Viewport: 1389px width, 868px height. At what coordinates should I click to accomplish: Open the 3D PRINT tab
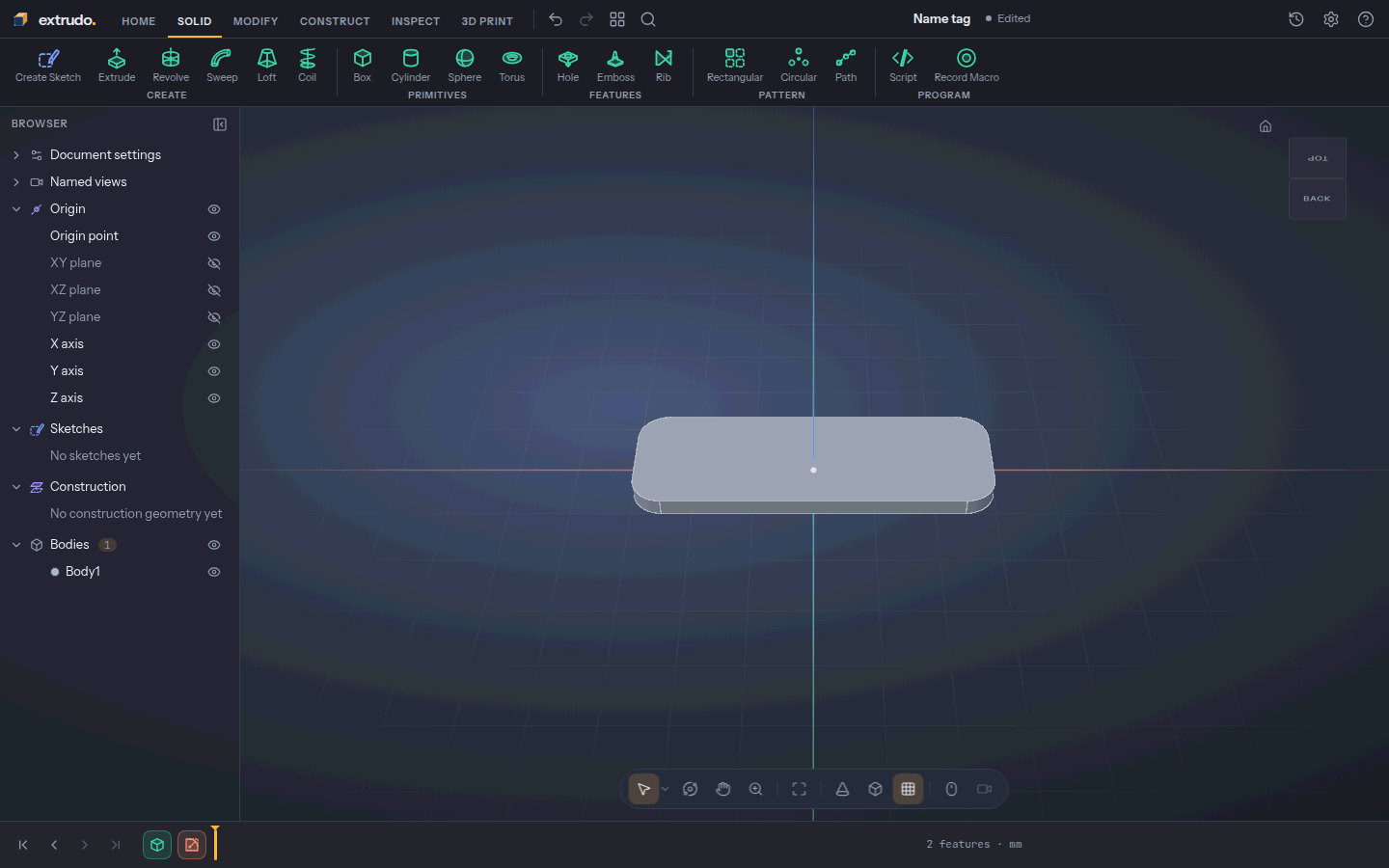487,21
